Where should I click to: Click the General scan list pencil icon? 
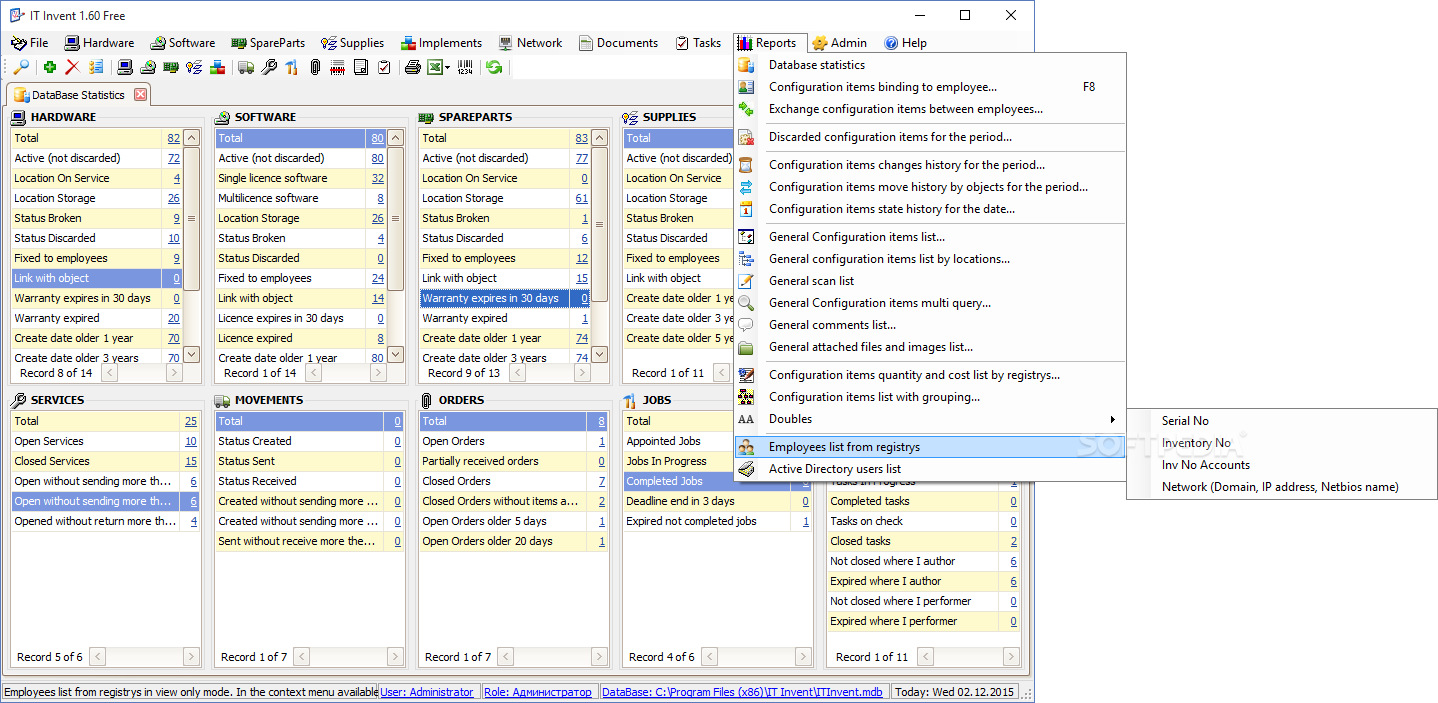[x=746, y=281]
